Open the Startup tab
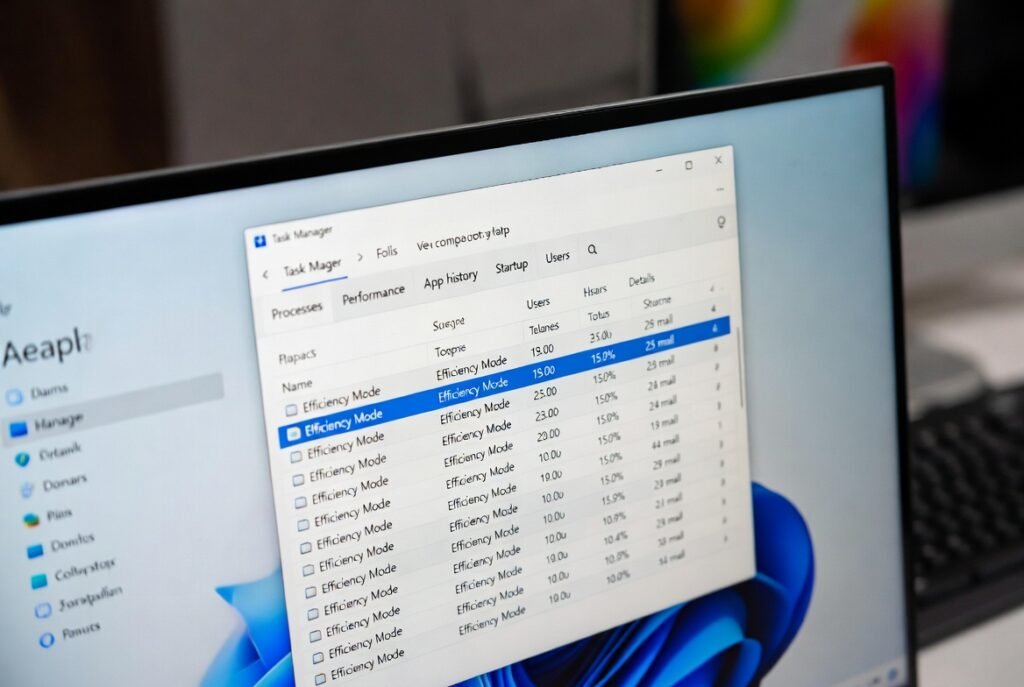The image size is (1024, 687). pos(511,267)
